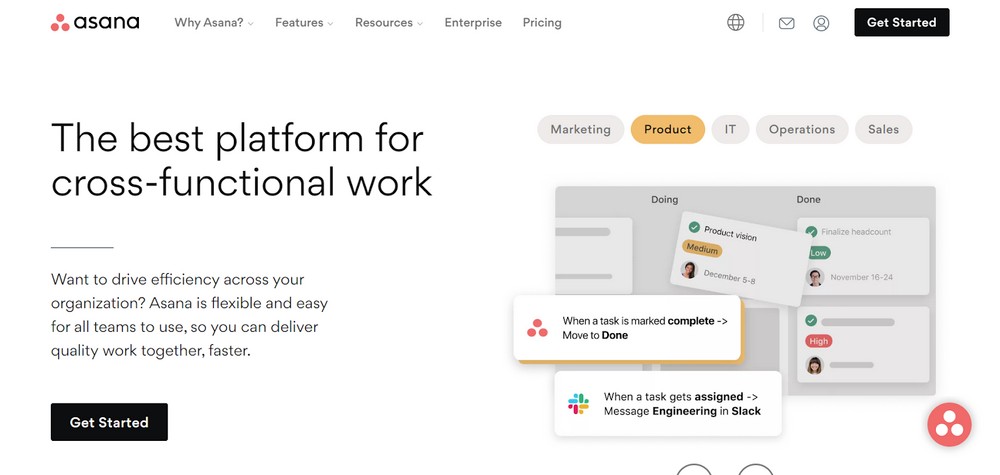1000x475 pixels.
Task: Switch to the Sales tab
Action: pos(883,129)
